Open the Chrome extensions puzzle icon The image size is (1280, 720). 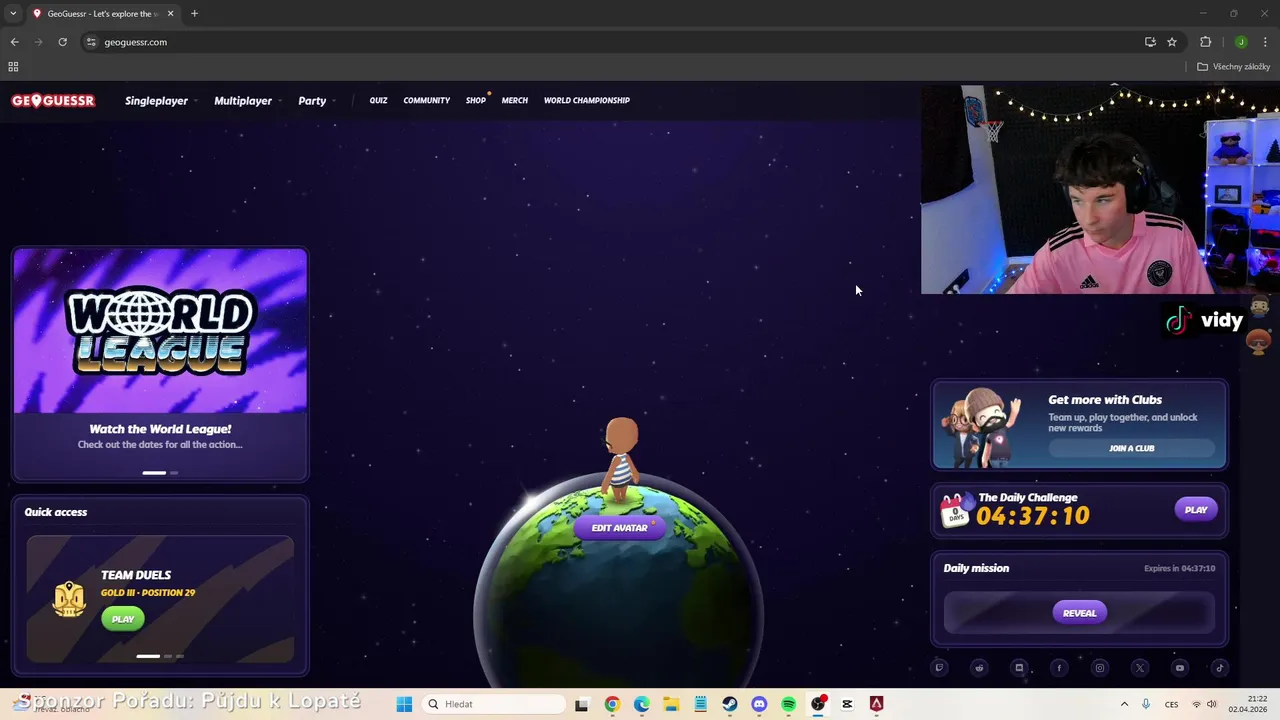coord(1205,42)
